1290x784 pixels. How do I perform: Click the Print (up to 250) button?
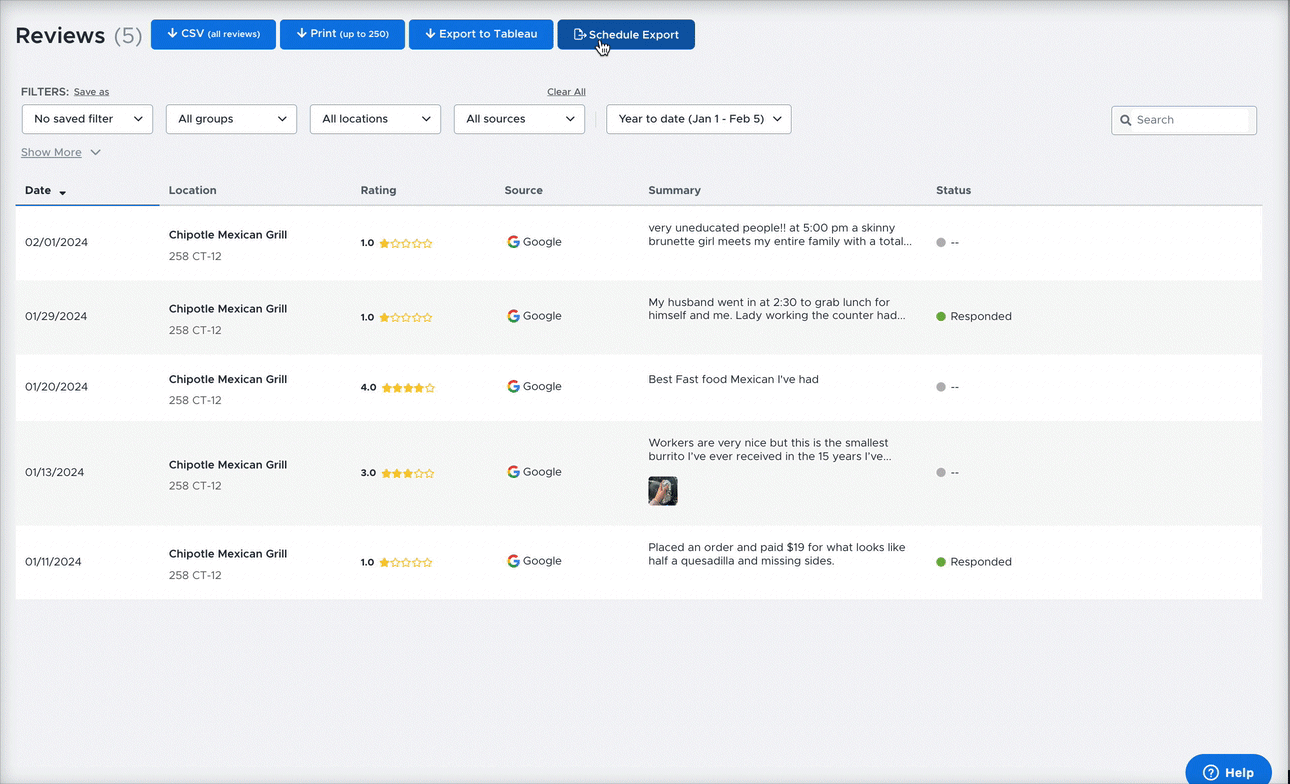[342, 34]
